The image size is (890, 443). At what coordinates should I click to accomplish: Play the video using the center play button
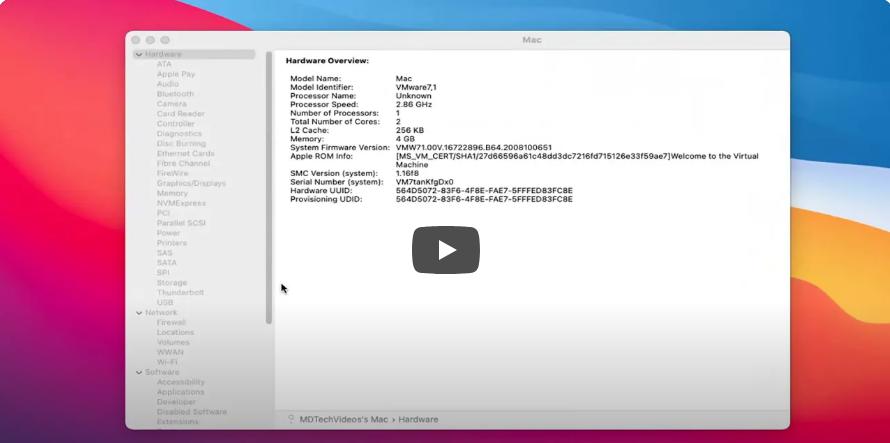(446, 250)
